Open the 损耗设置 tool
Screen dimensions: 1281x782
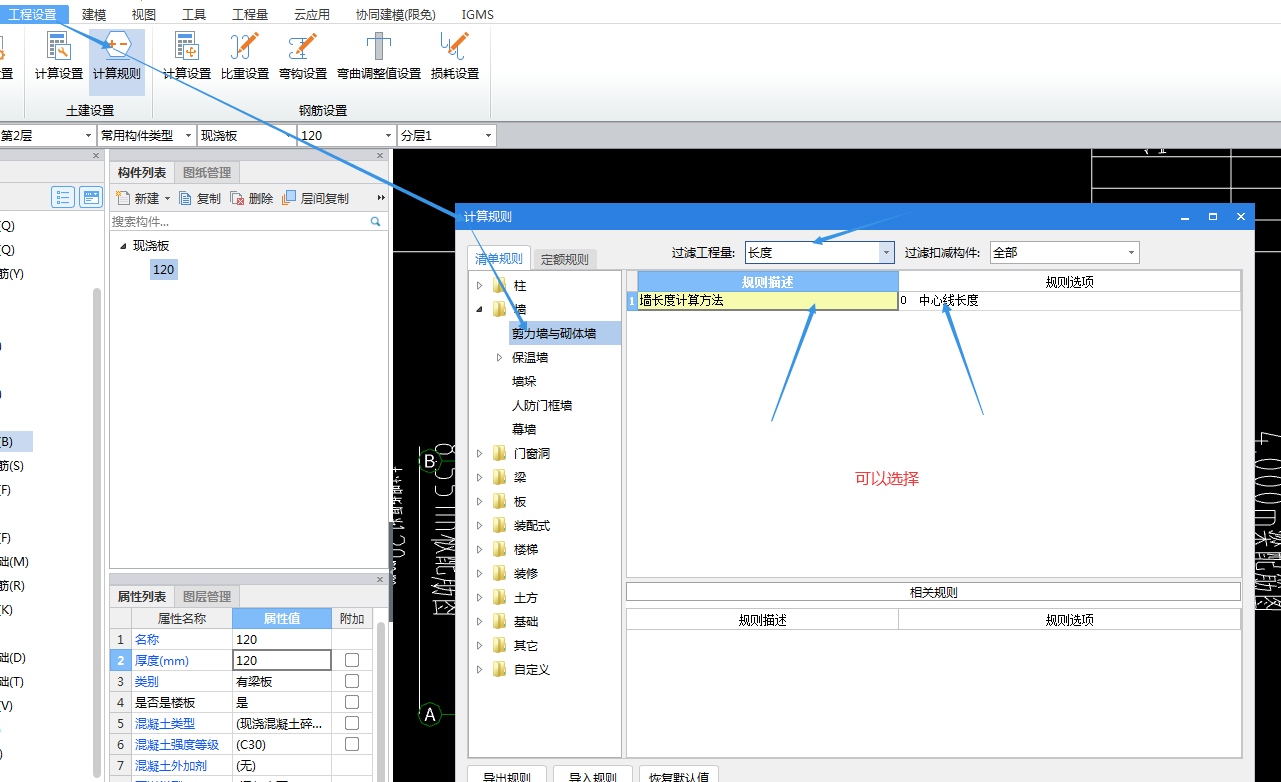(455, 57)
